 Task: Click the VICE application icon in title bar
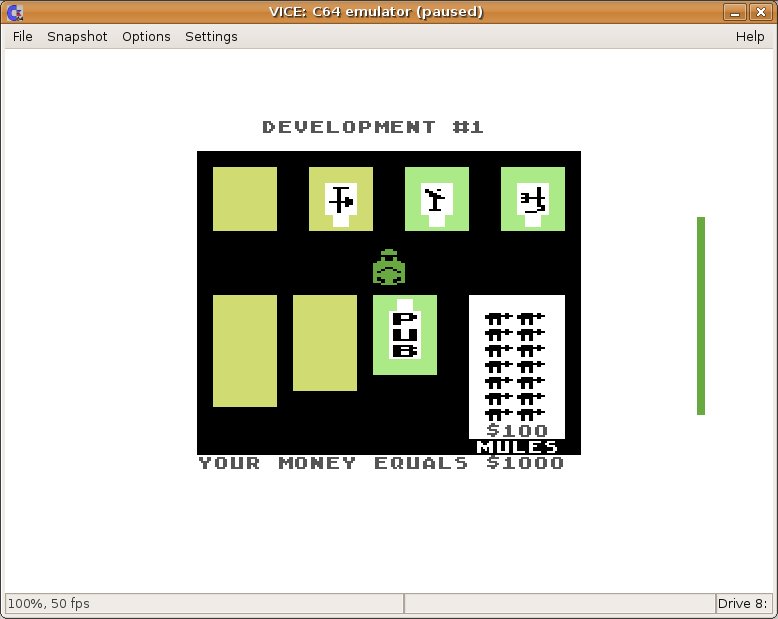tap(15, 12)
